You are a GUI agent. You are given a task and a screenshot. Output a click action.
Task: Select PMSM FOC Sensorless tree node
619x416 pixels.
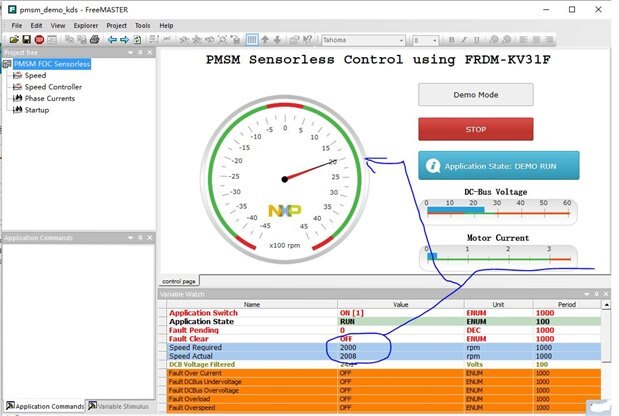click(x=52, y=64)
